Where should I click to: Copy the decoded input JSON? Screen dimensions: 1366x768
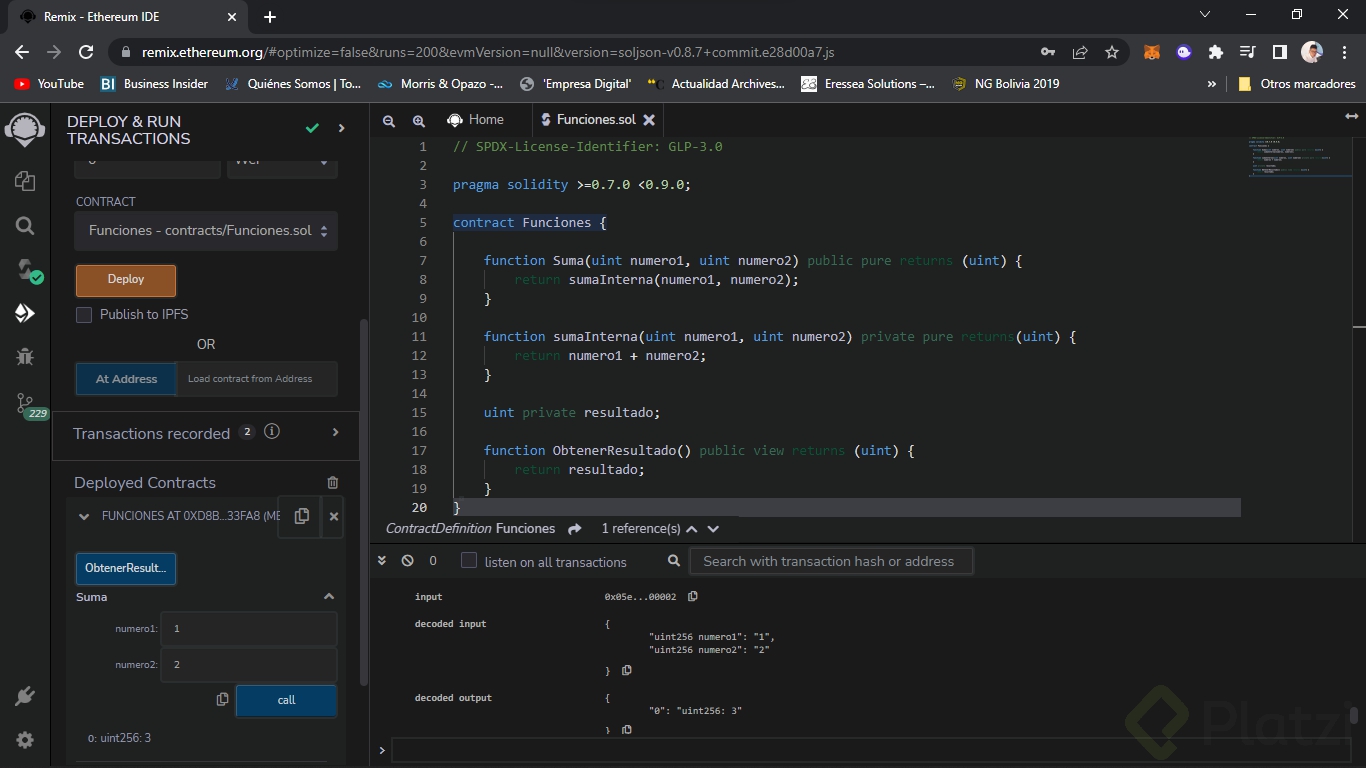(627, 670)
